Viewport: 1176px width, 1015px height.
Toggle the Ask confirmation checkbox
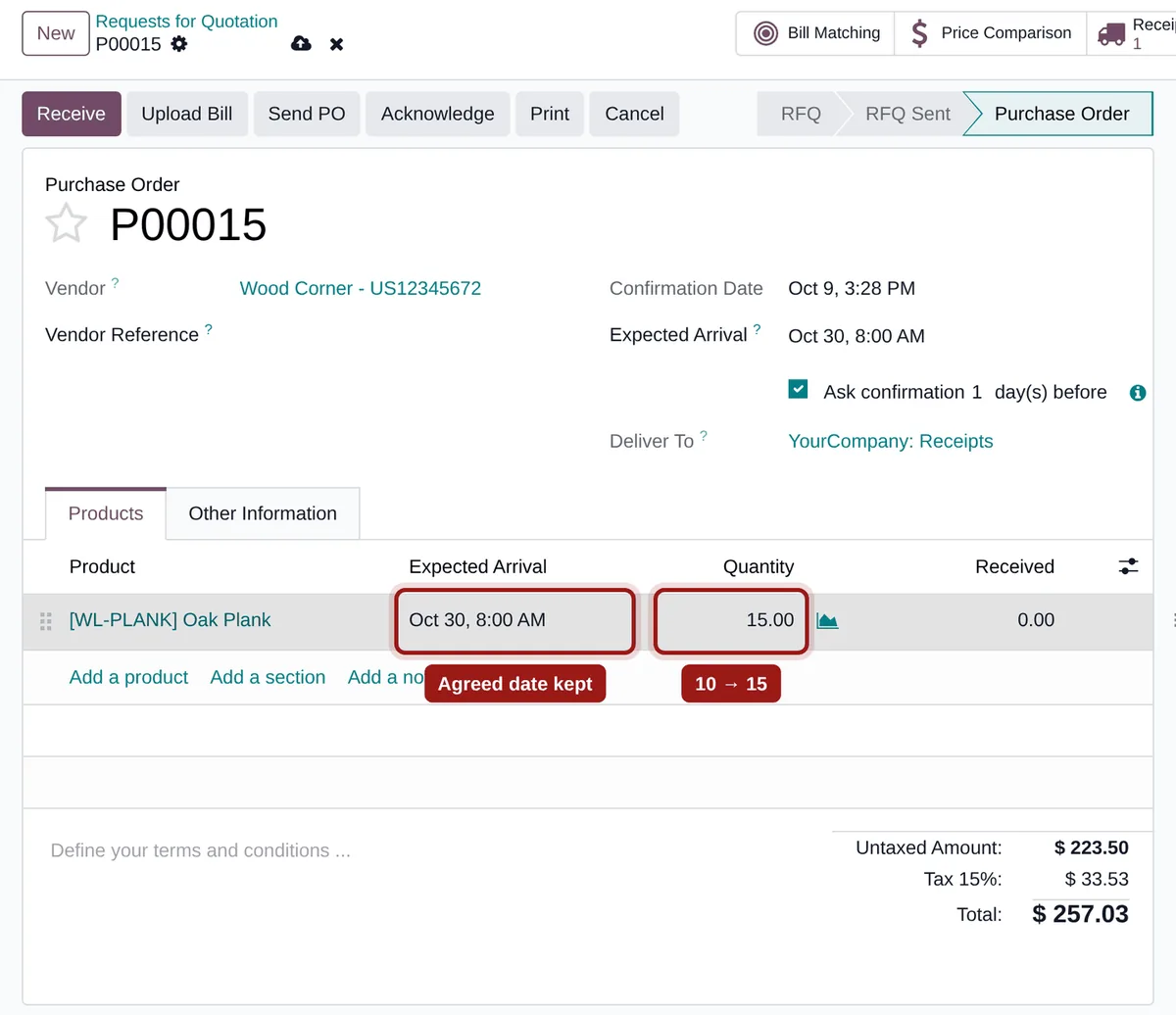click(798, 390)
